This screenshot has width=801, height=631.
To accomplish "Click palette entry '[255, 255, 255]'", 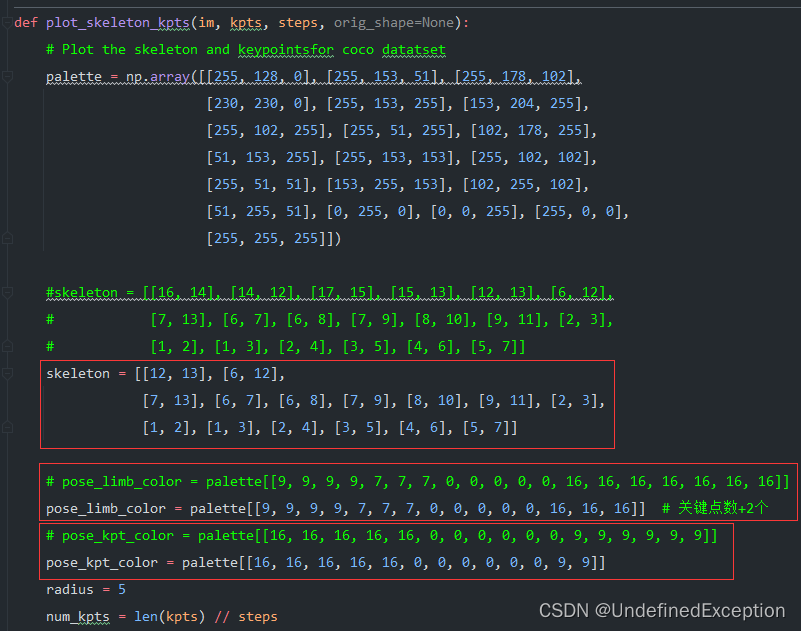I will 266,239.
